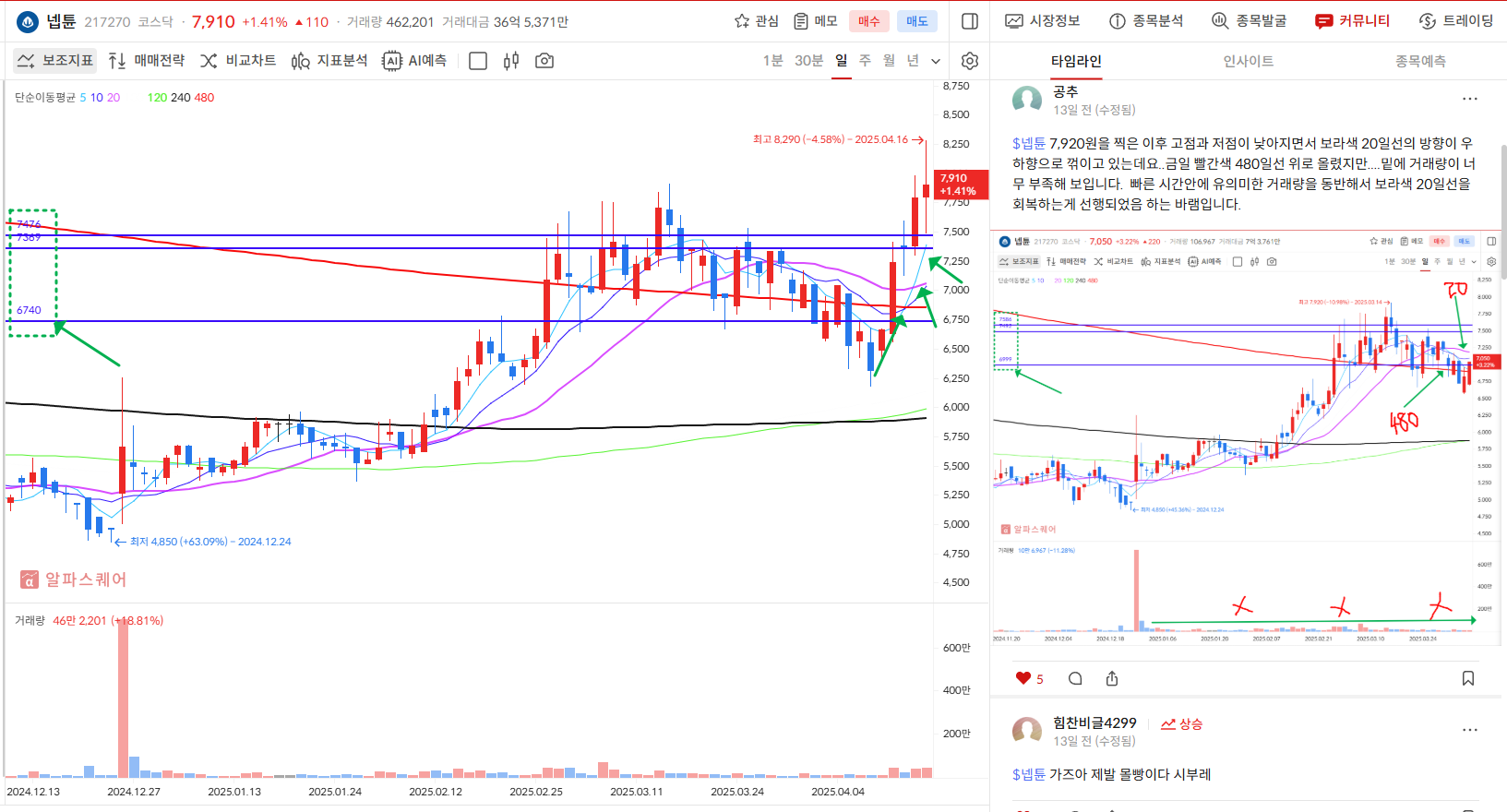
Task: Click the camera screenshot icon in chart toolbar
Action: click(544, 61)
